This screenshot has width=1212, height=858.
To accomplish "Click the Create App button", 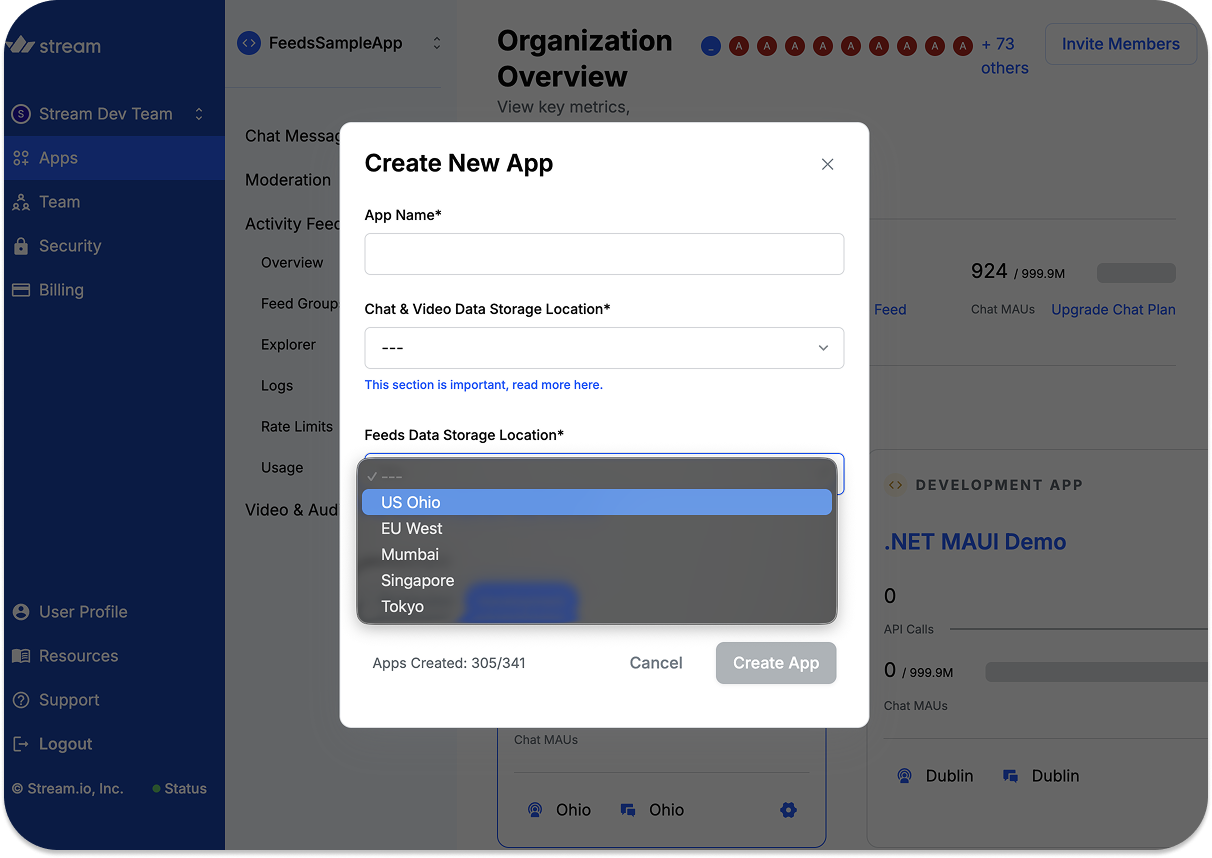I will coord(775,663).
